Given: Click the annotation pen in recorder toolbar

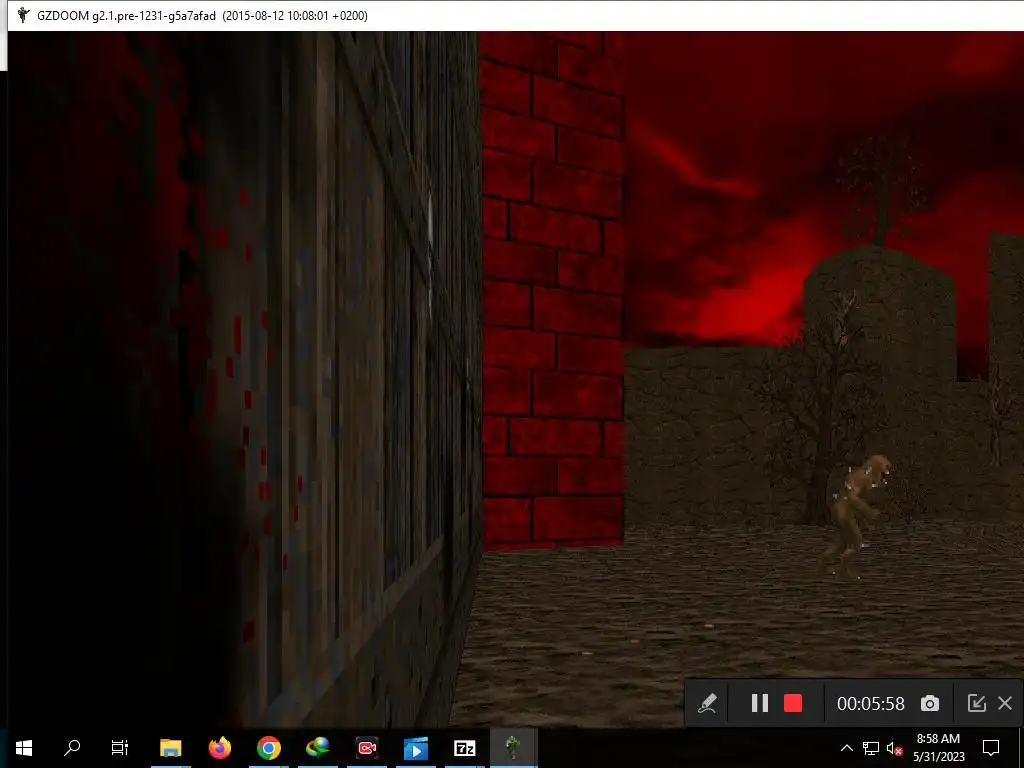Looking at the screenshot, I should tap(707, 703).
